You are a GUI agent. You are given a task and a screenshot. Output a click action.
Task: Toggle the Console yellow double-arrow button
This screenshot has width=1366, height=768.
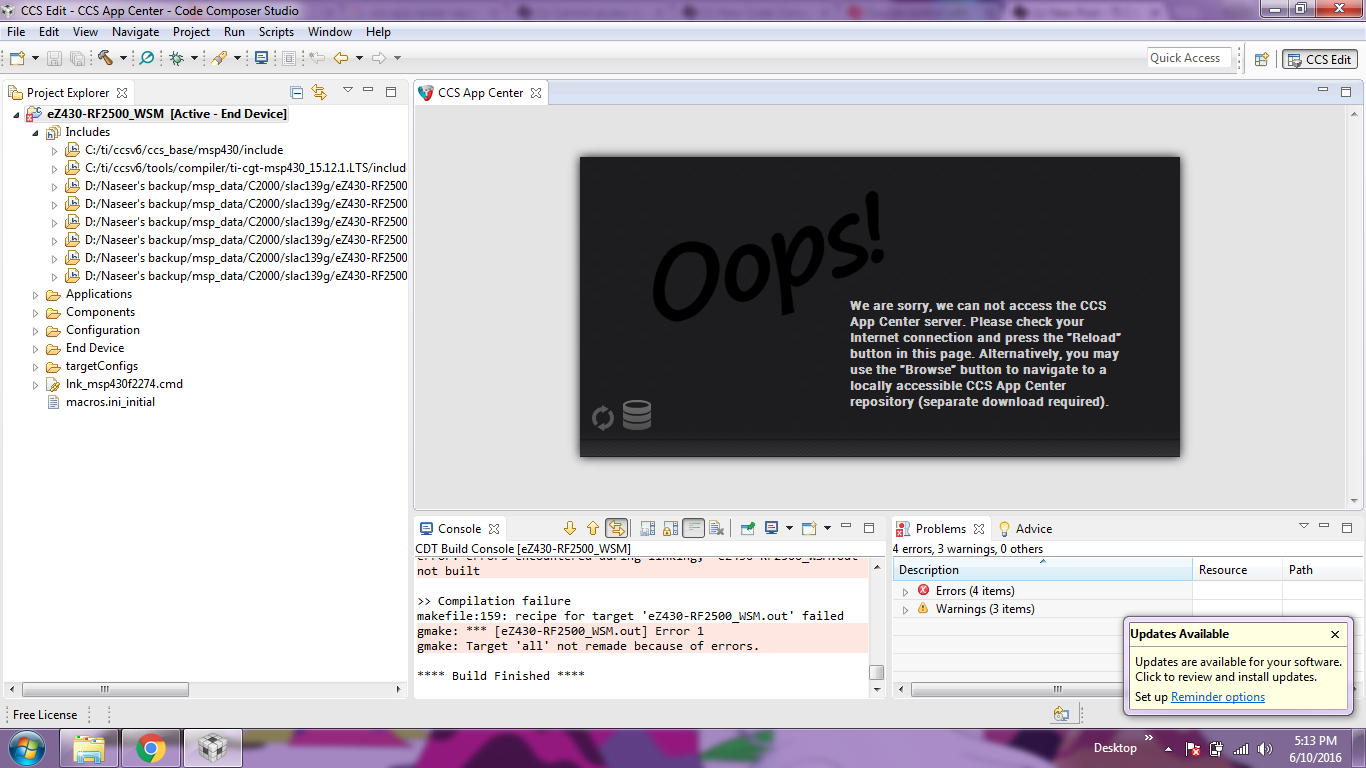click(616, 528)
